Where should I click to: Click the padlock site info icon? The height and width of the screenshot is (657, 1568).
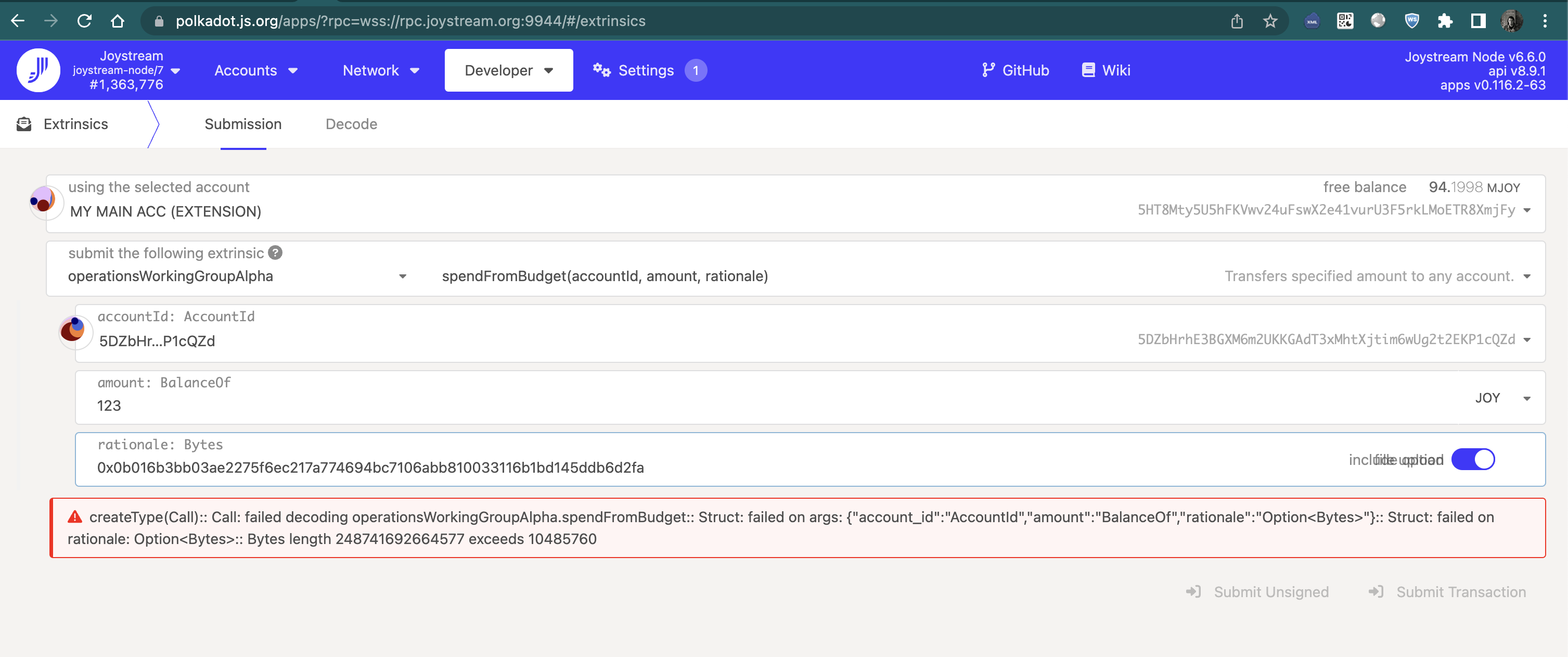[160, 21]
